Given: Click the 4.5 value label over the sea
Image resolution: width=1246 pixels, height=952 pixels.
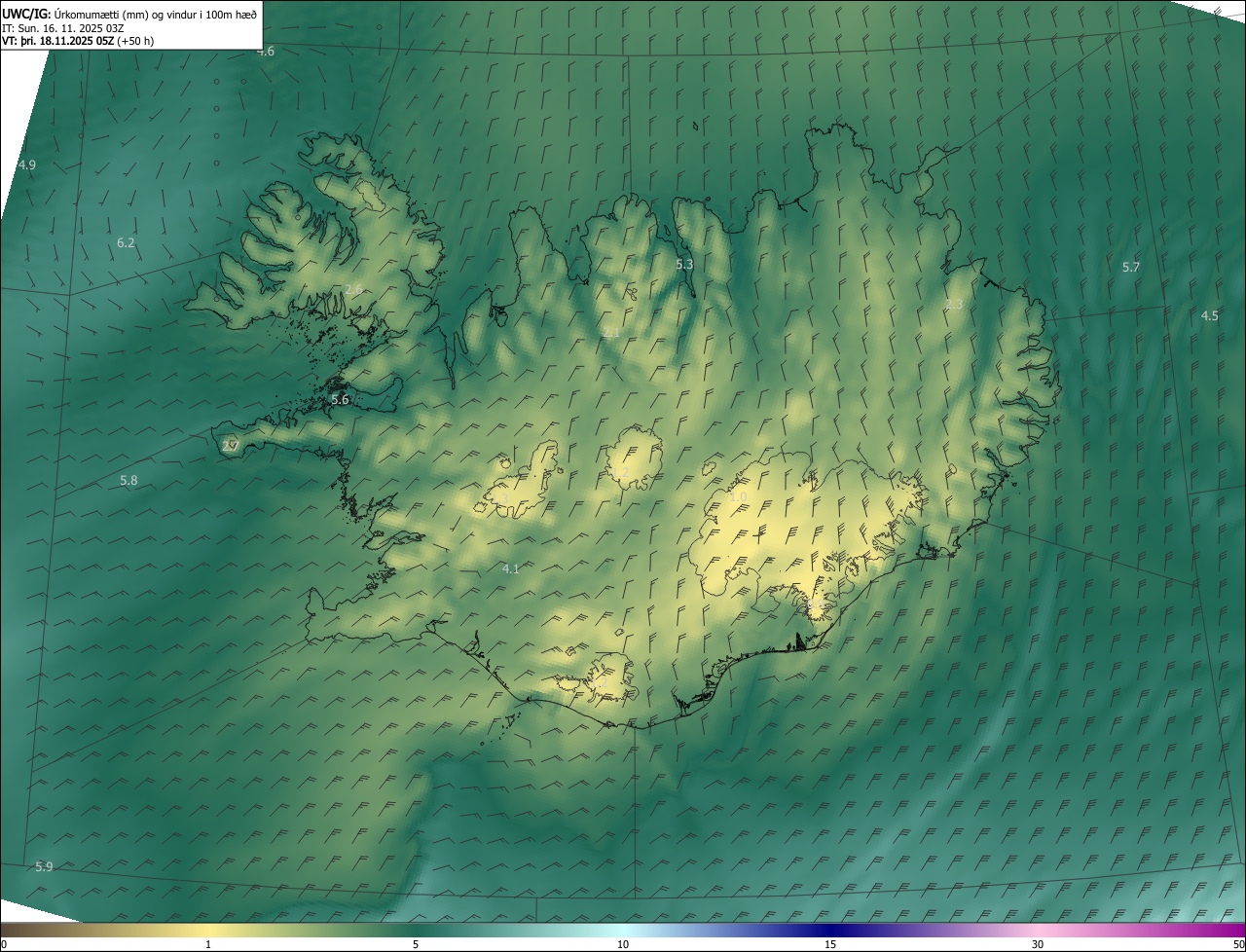Looking at the screenshot, I should pyautogui.click(x=1209, y=315).
